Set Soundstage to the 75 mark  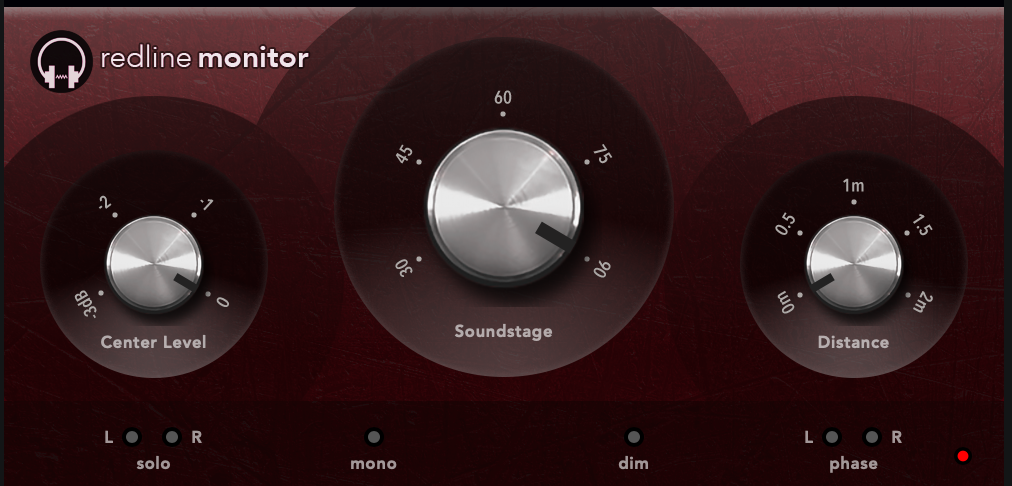tap(601, 155)
